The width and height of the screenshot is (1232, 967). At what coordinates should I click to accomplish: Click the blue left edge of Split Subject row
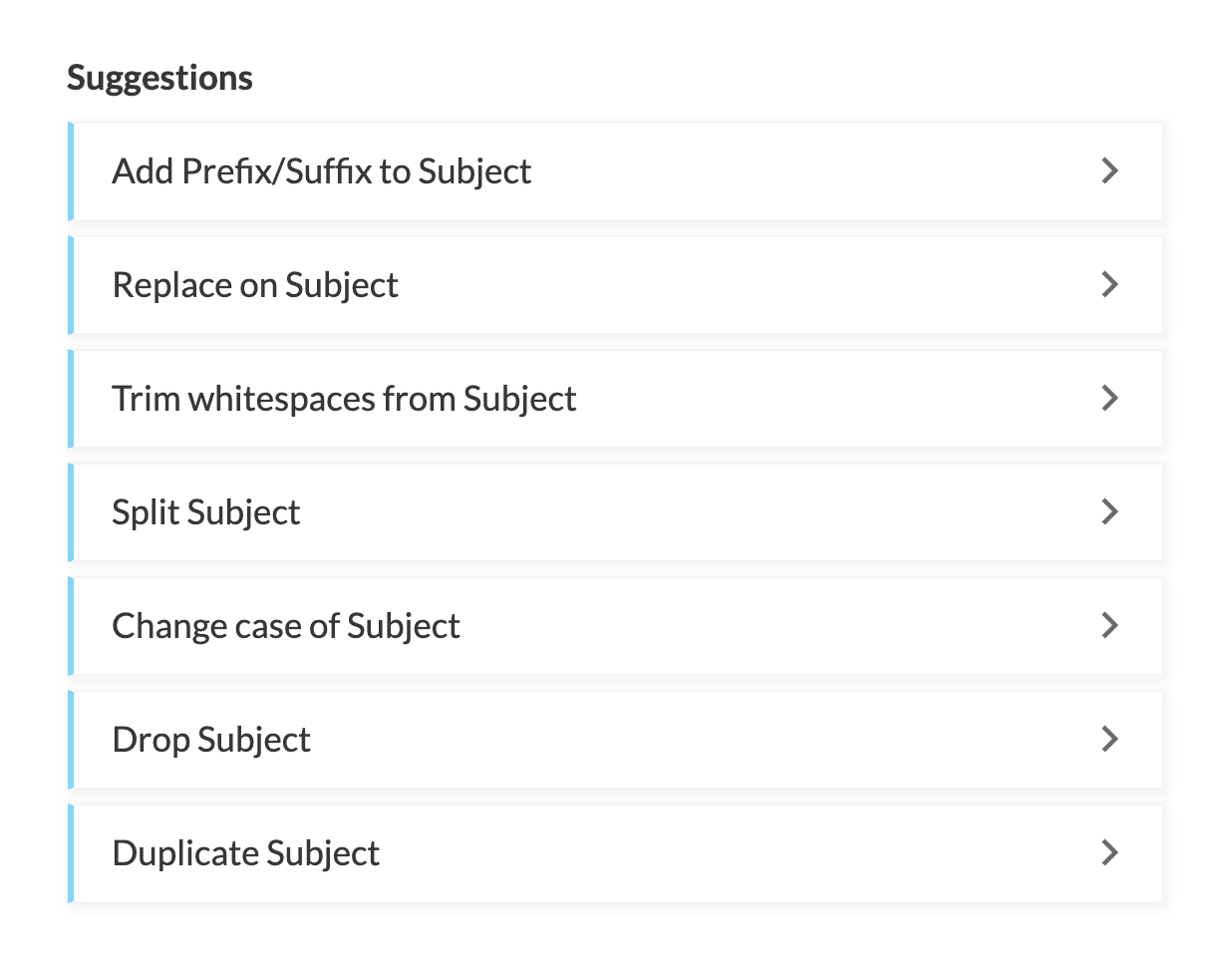pos(71,512)
